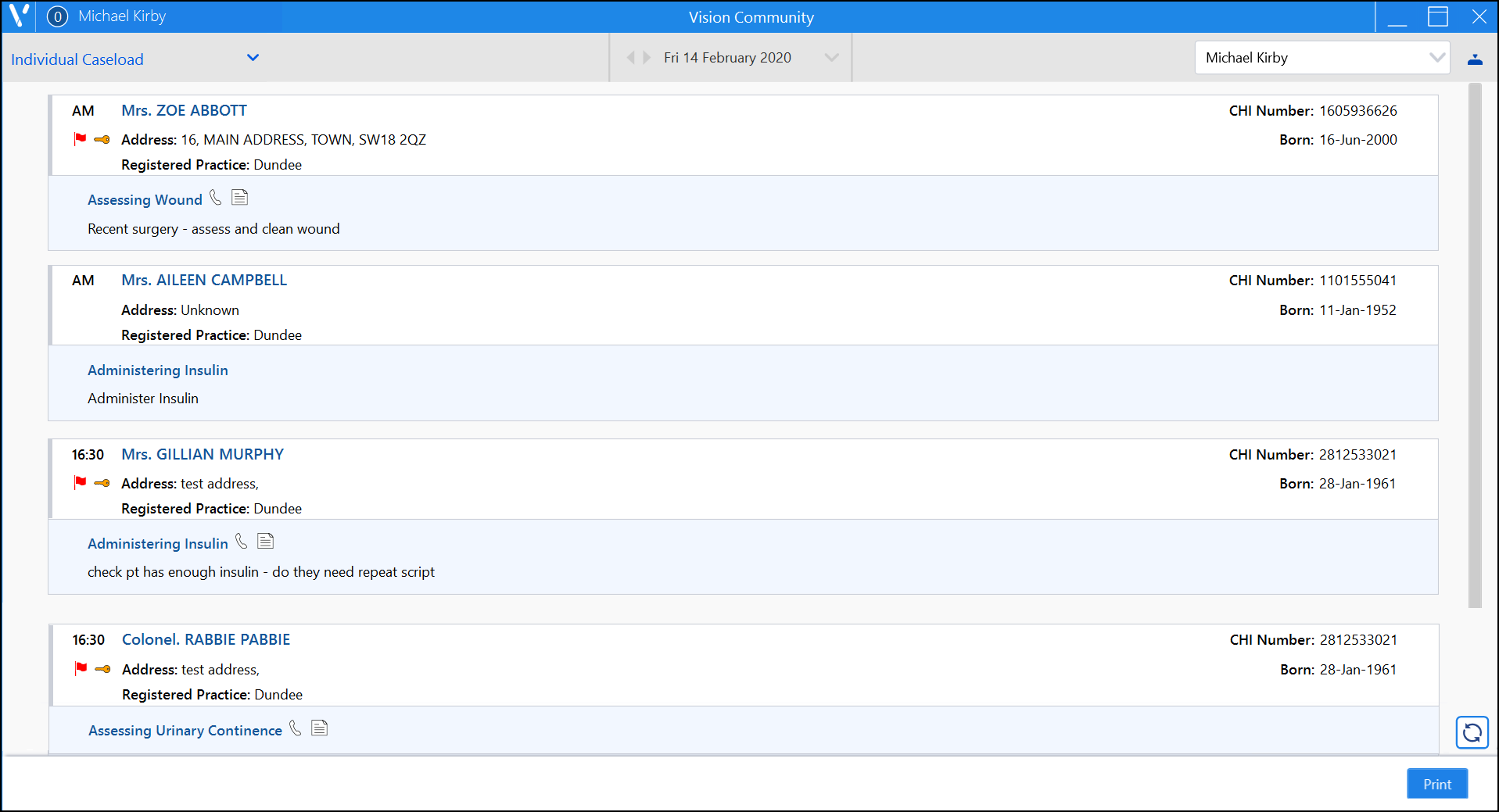Click note about checking pt has enough insulin

point(261,572)
